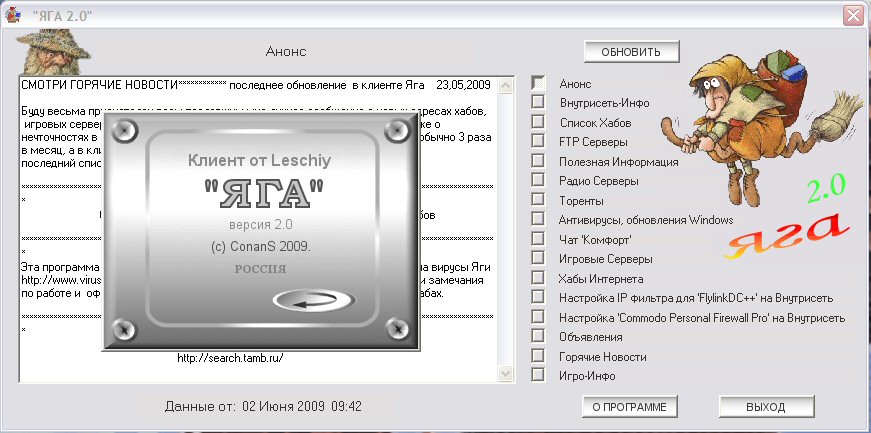Click the ВЫХОД button
The height and width of the screenshot is (433, 871).
point(766,407)
